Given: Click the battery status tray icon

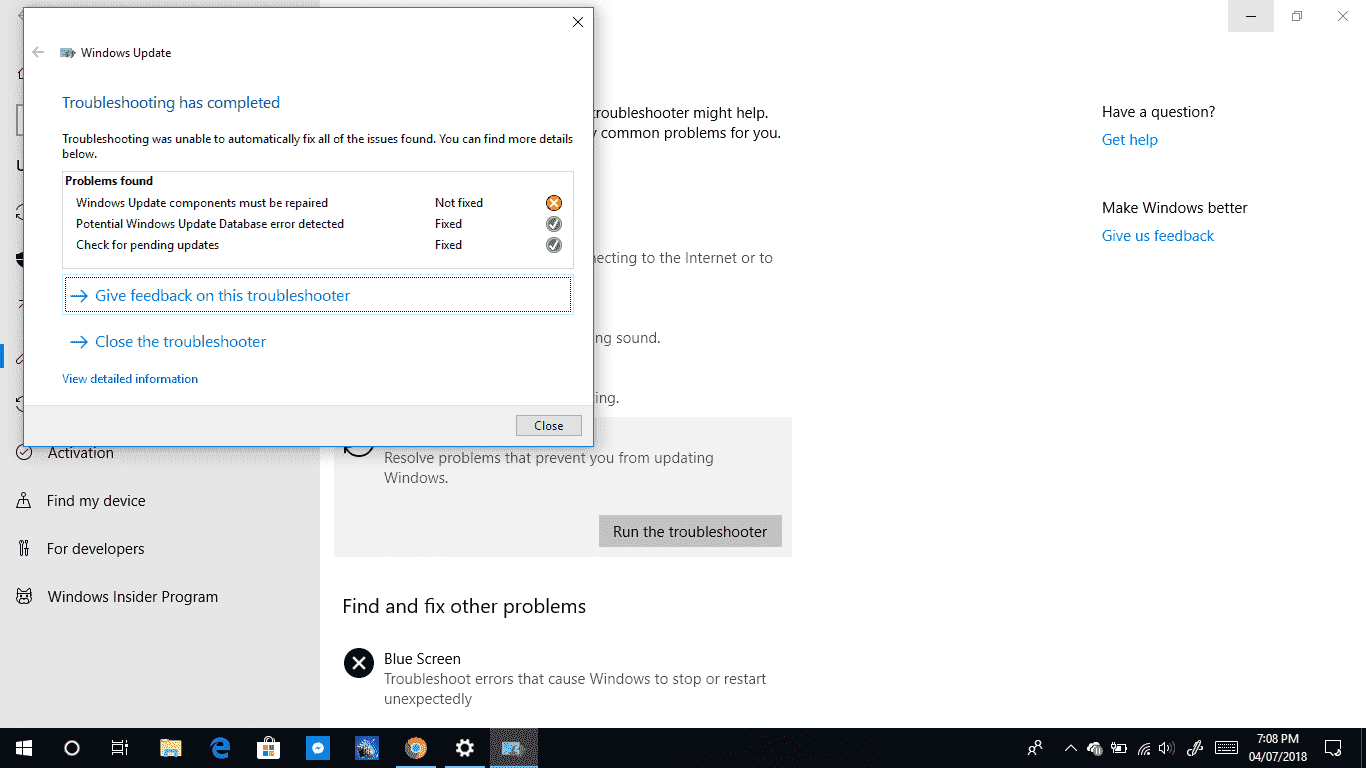Looking at the screenshot, I should [1119, 748].
